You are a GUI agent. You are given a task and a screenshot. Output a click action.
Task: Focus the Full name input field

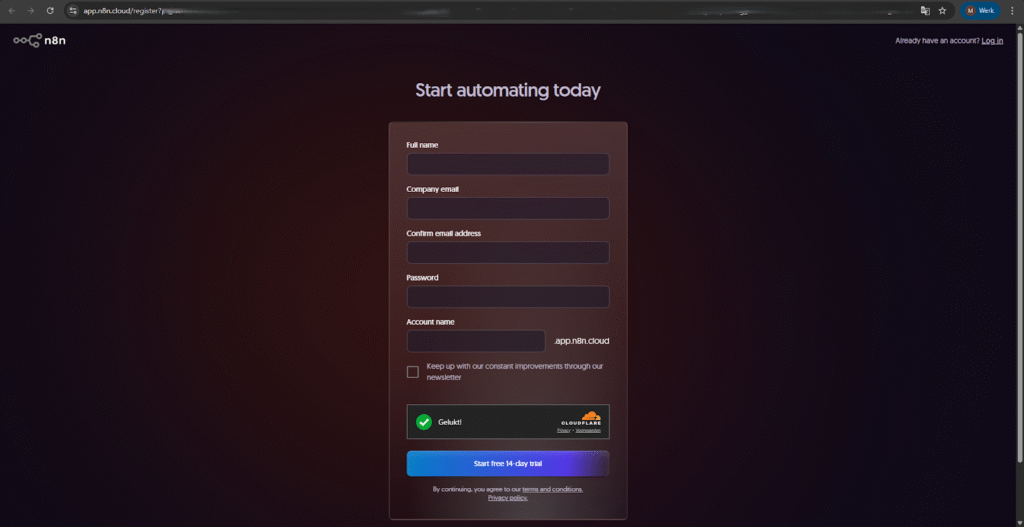coord(507,164)
